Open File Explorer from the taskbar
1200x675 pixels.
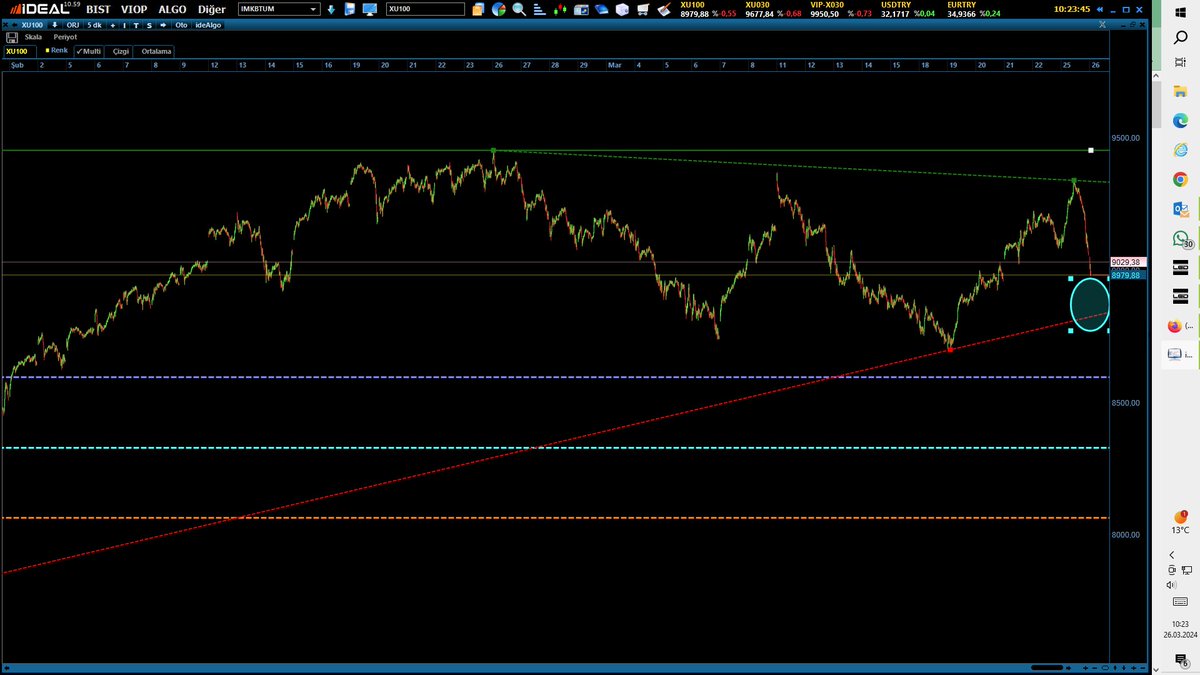tap(1180, 91)
